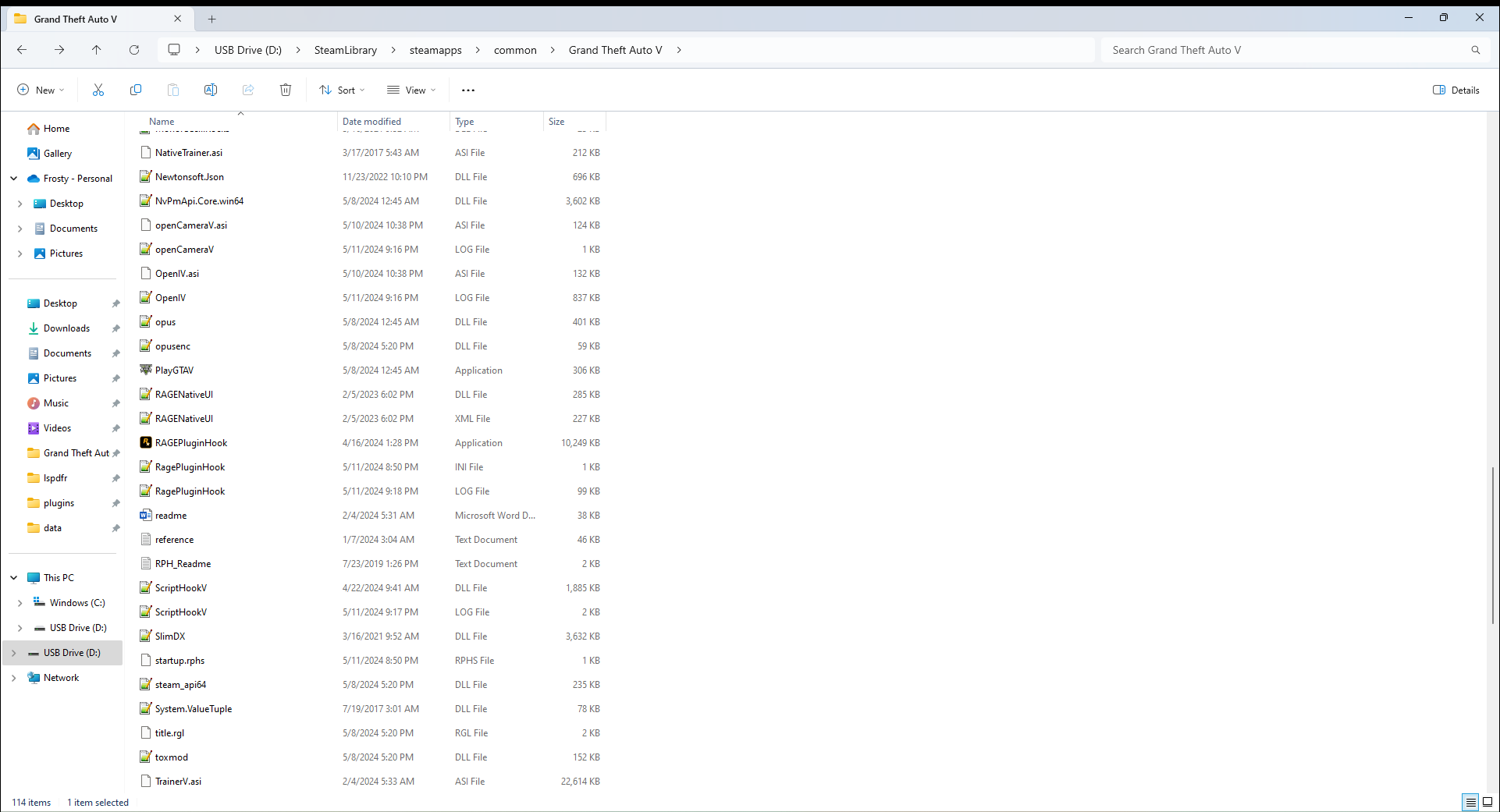1500x812 pixels.
Task: Click the Paste clipboard icon
Action: pyautogui.click(x=173, y=90)
